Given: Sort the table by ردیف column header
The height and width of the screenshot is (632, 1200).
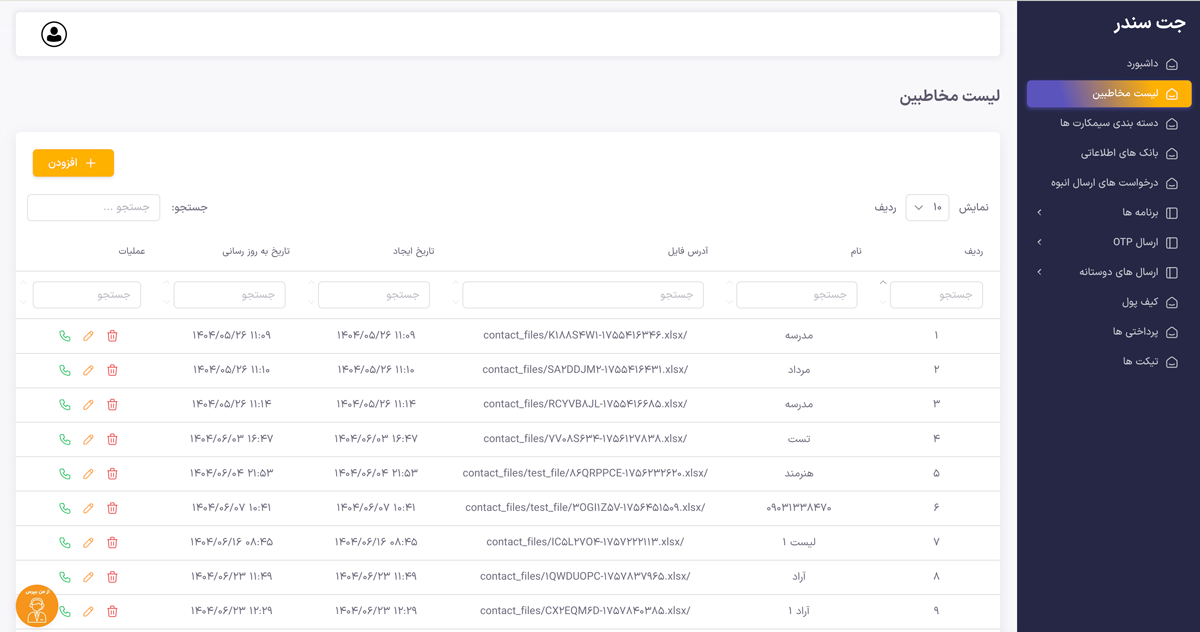Looking at the screenshot, I should coord(973,251).
